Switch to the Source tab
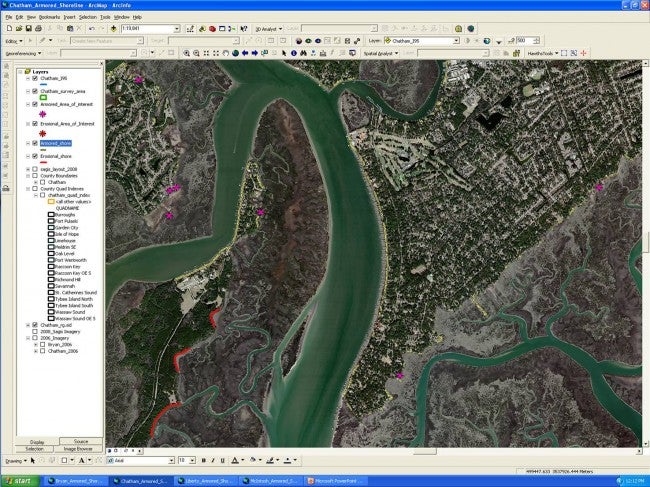 pos(81,441)
